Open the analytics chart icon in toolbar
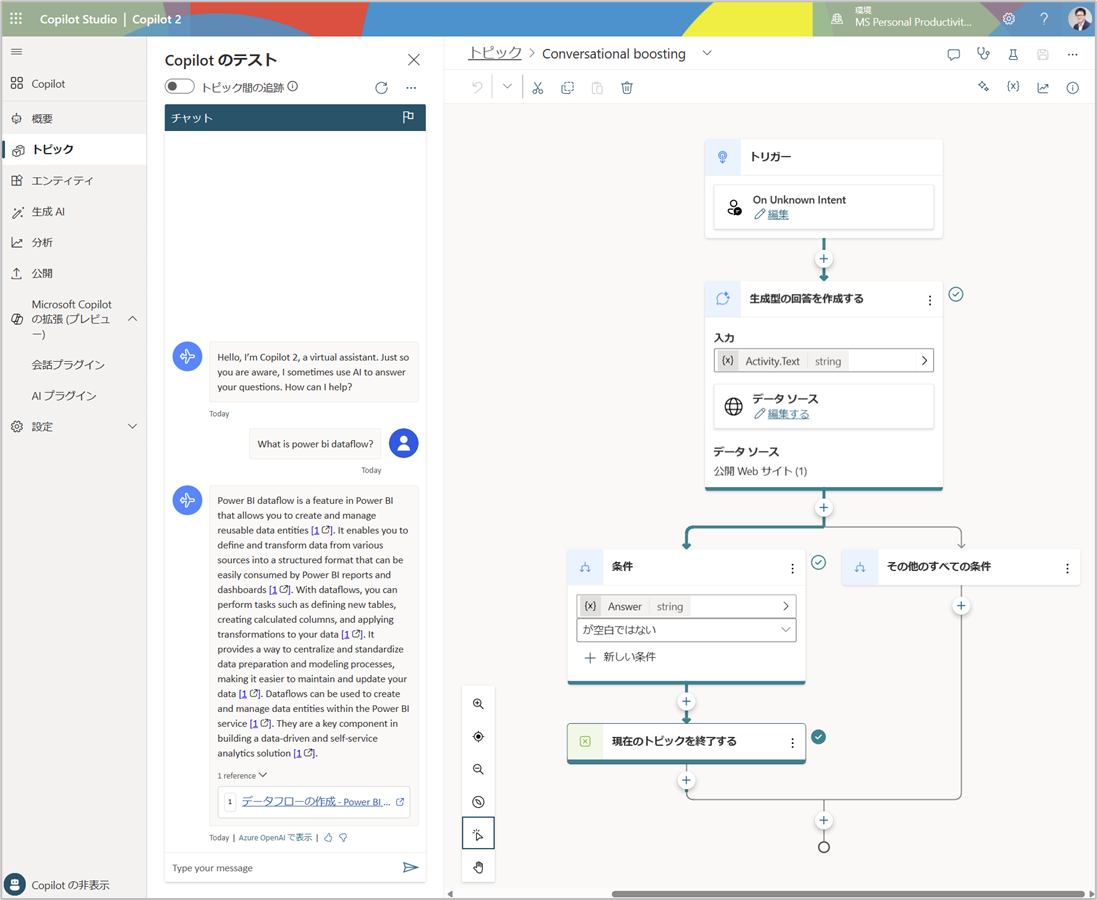 point(1043,87)
